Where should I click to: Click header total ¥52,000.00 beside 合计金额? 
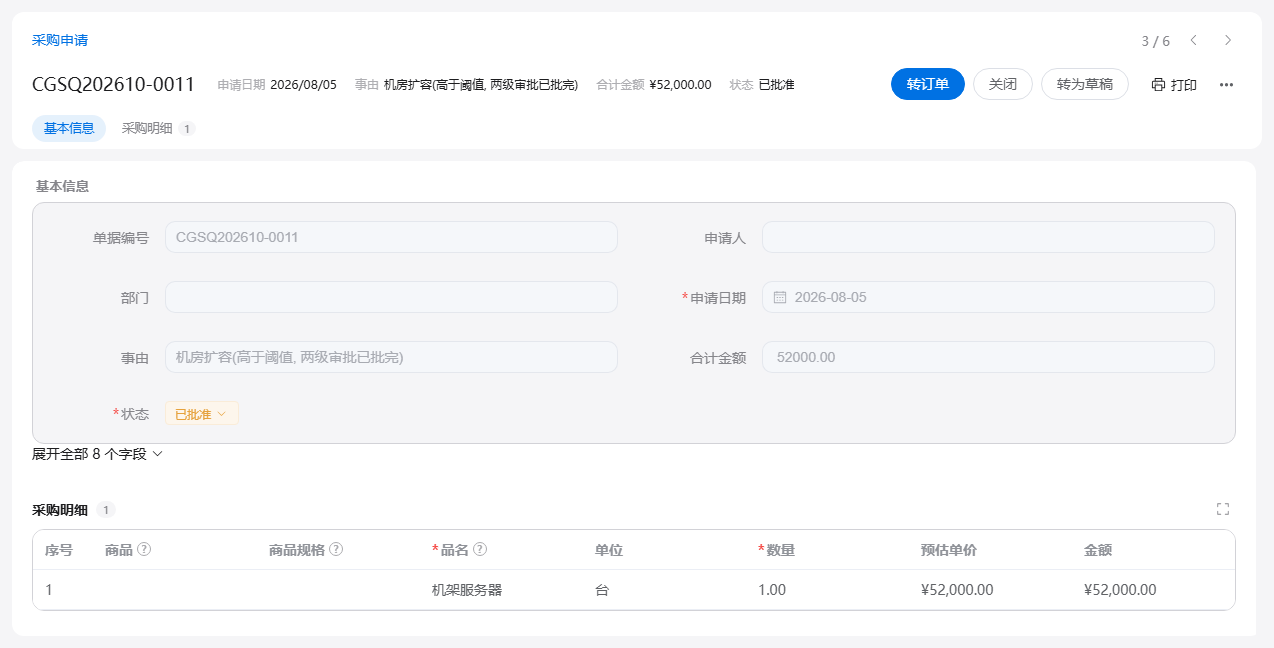pyautogui.click(x=680, y=85)
